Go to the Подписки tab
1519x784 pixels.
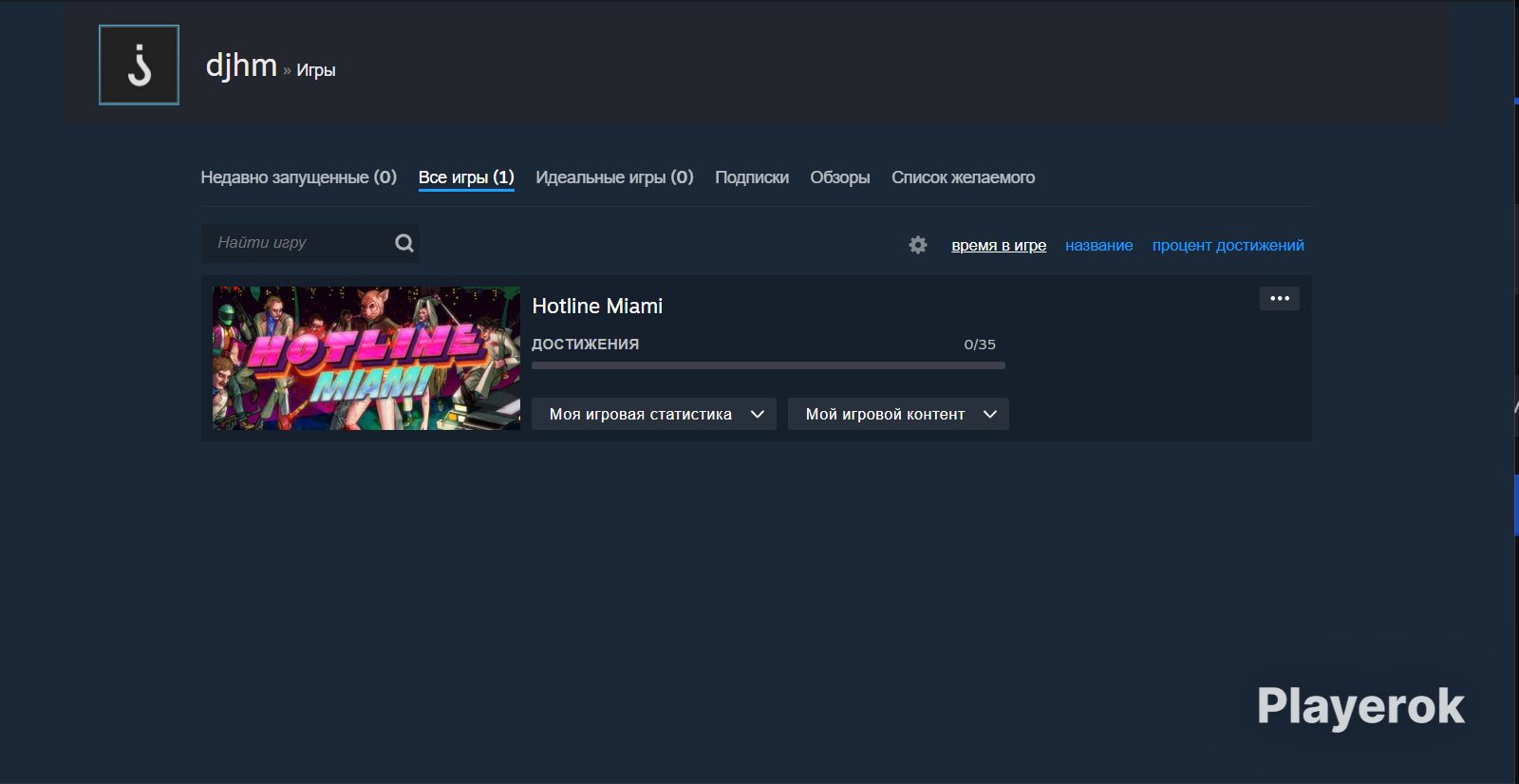click(x=752, y=177)
